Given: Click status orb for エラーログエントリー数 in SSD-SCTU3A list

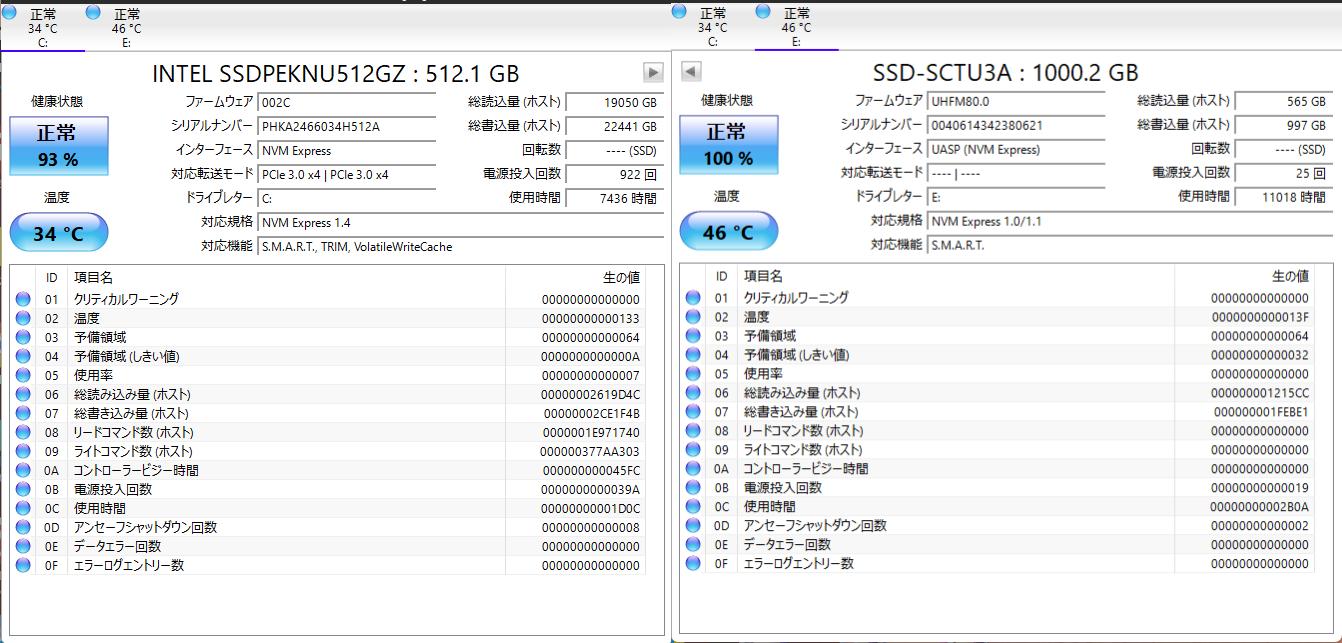Looking at the screenshot, I should coord(692,563).
